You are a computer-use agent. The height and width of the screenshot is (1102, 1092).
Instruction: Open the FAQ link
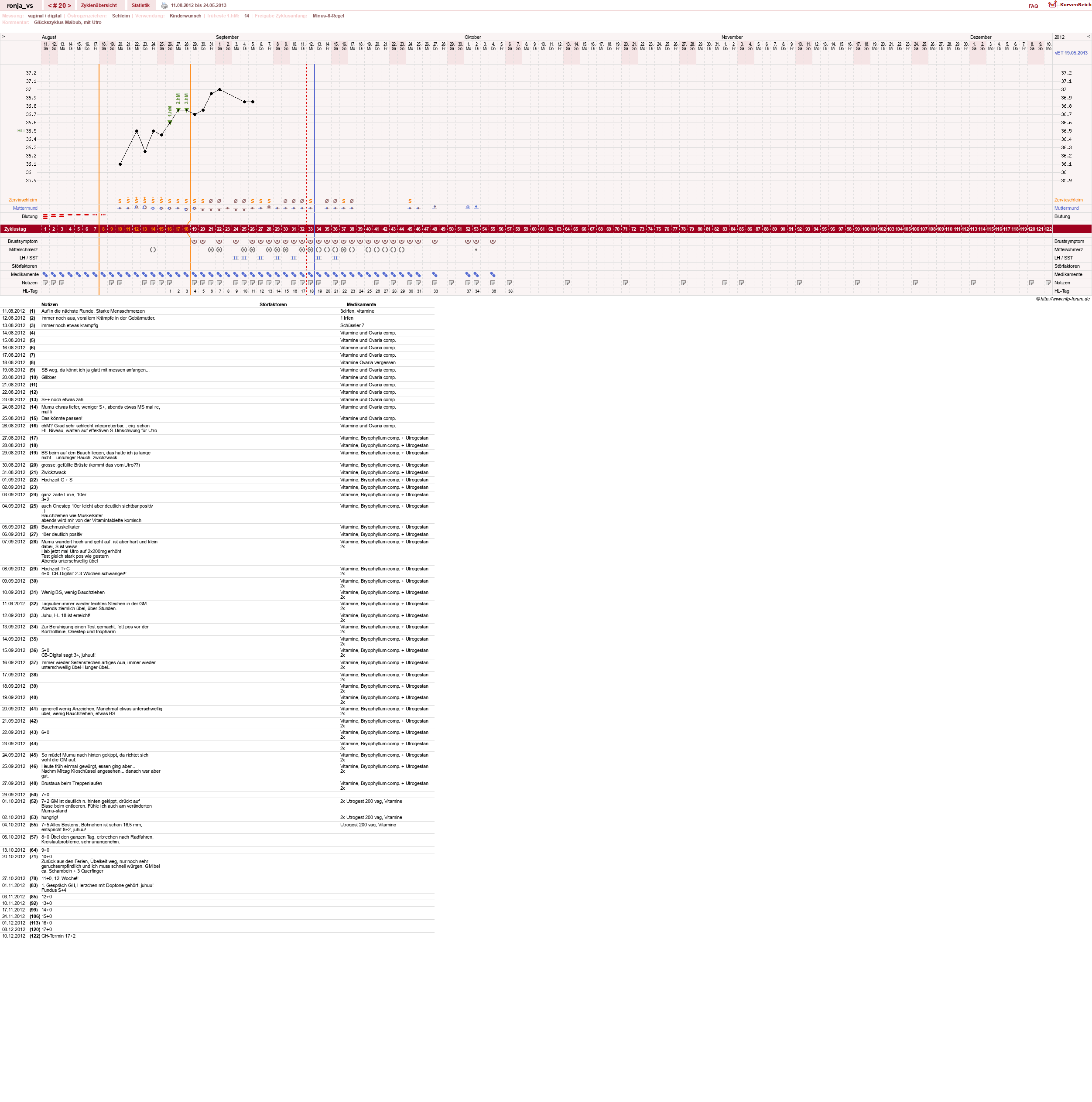coord(1033,6)
